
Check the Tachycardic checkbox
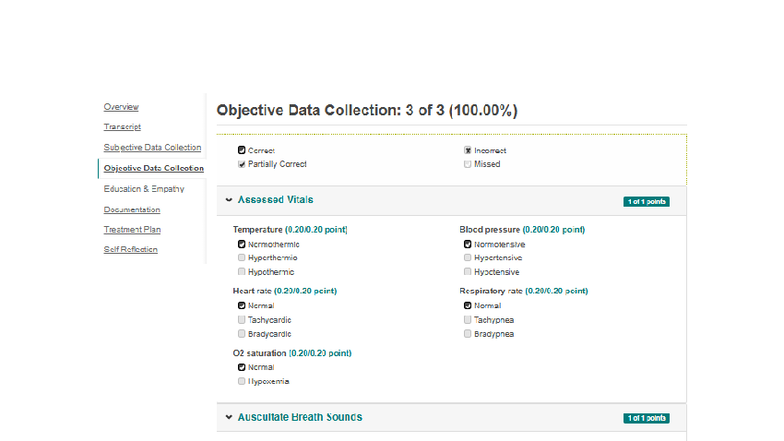(242, 320)
